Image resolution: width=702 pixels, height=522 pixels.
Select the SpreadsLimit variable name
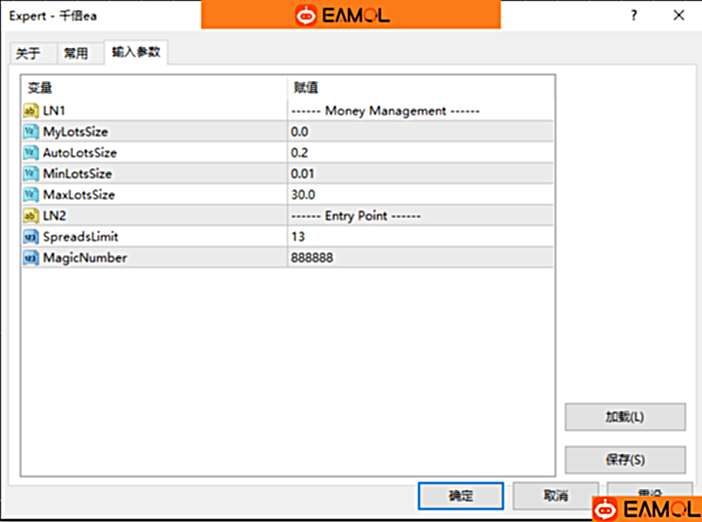click(81, 237)
